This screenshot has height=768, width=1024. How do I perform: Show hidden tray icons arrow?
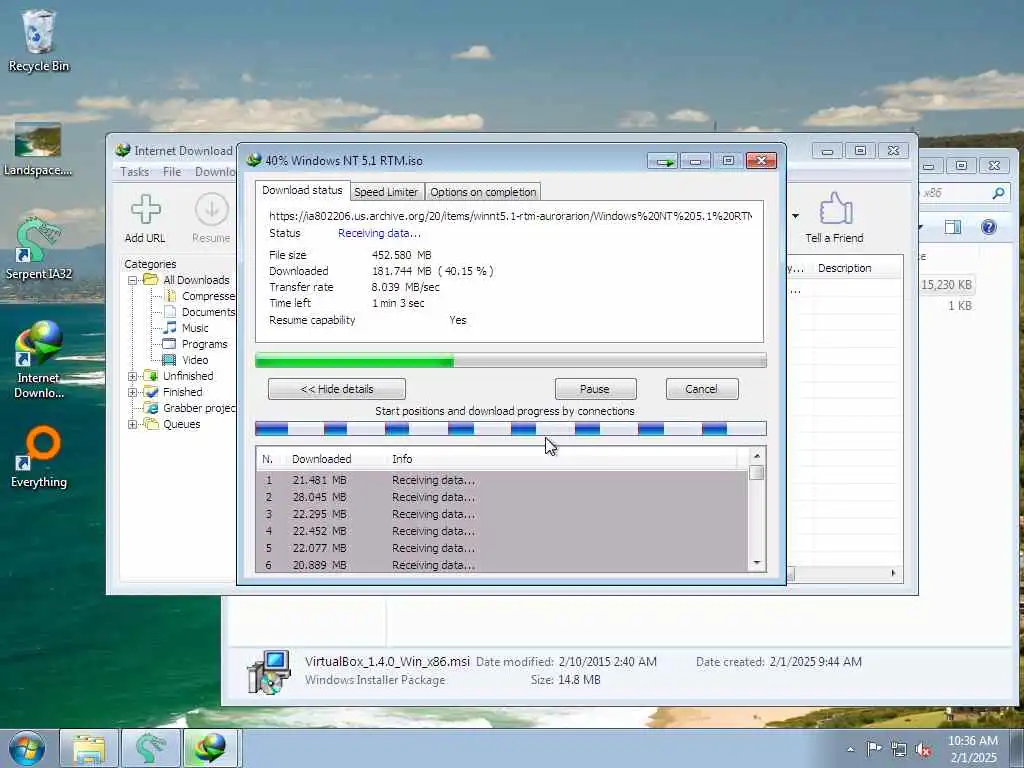[850, 749]
